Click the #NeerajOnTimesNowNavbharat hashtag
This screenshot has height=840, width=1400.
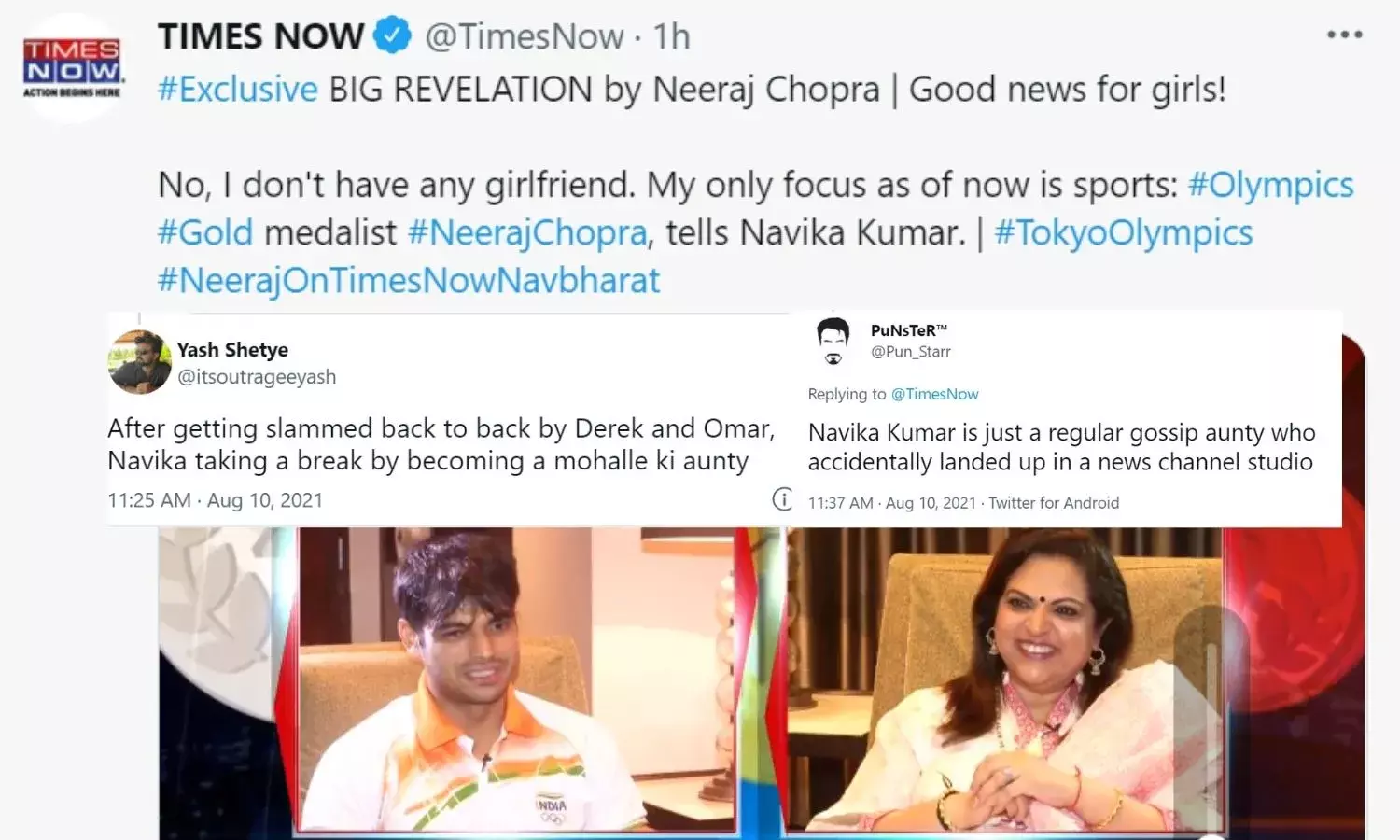(x=409, y=280)
